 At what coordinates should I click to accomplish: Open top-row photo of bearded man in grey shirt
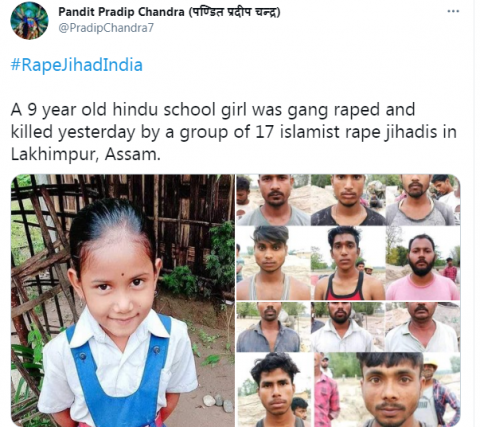(423, 200)
